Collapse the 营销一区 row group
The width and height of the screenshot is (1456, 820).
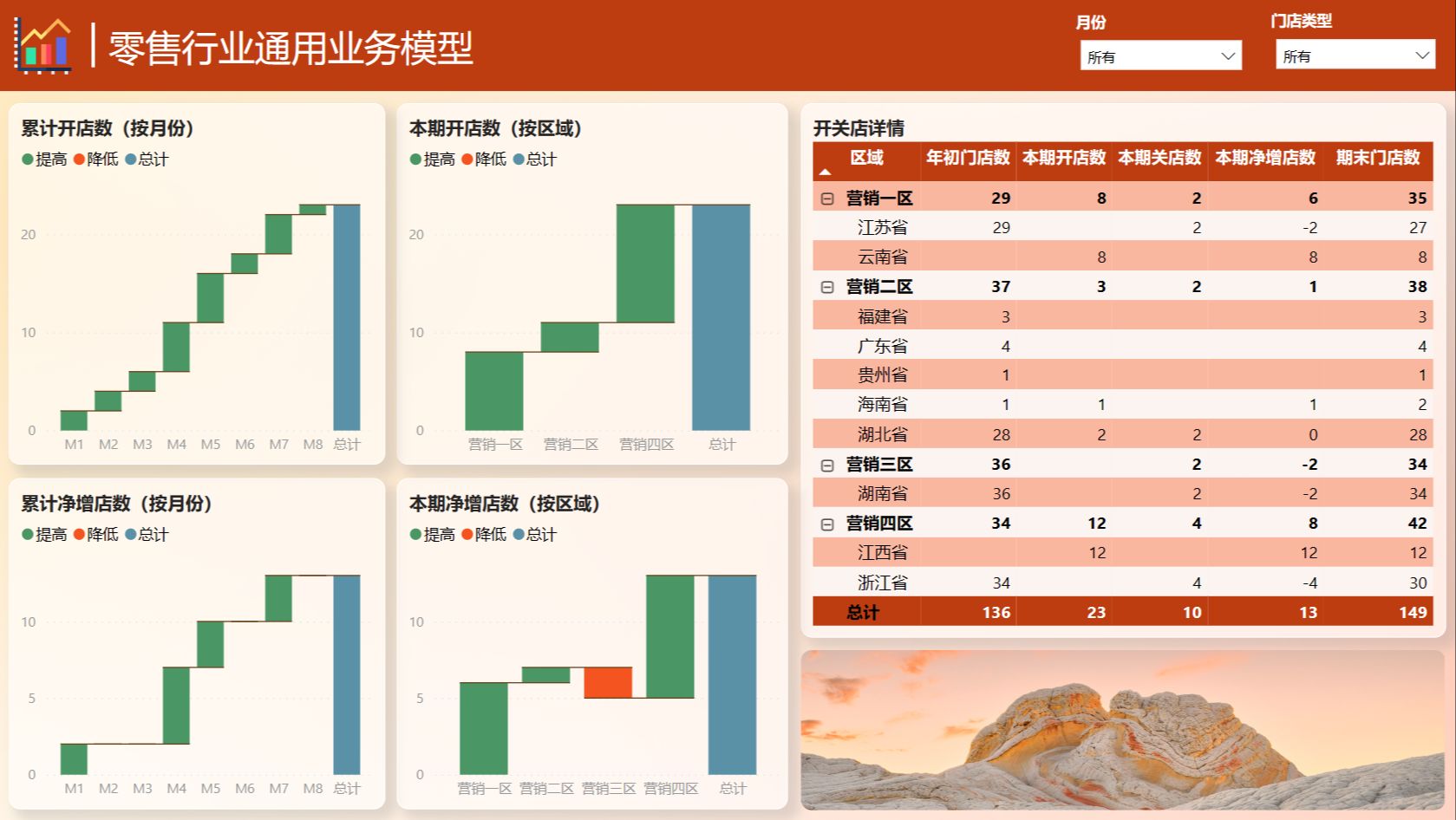pyautogui.click(x=827, y=198)
